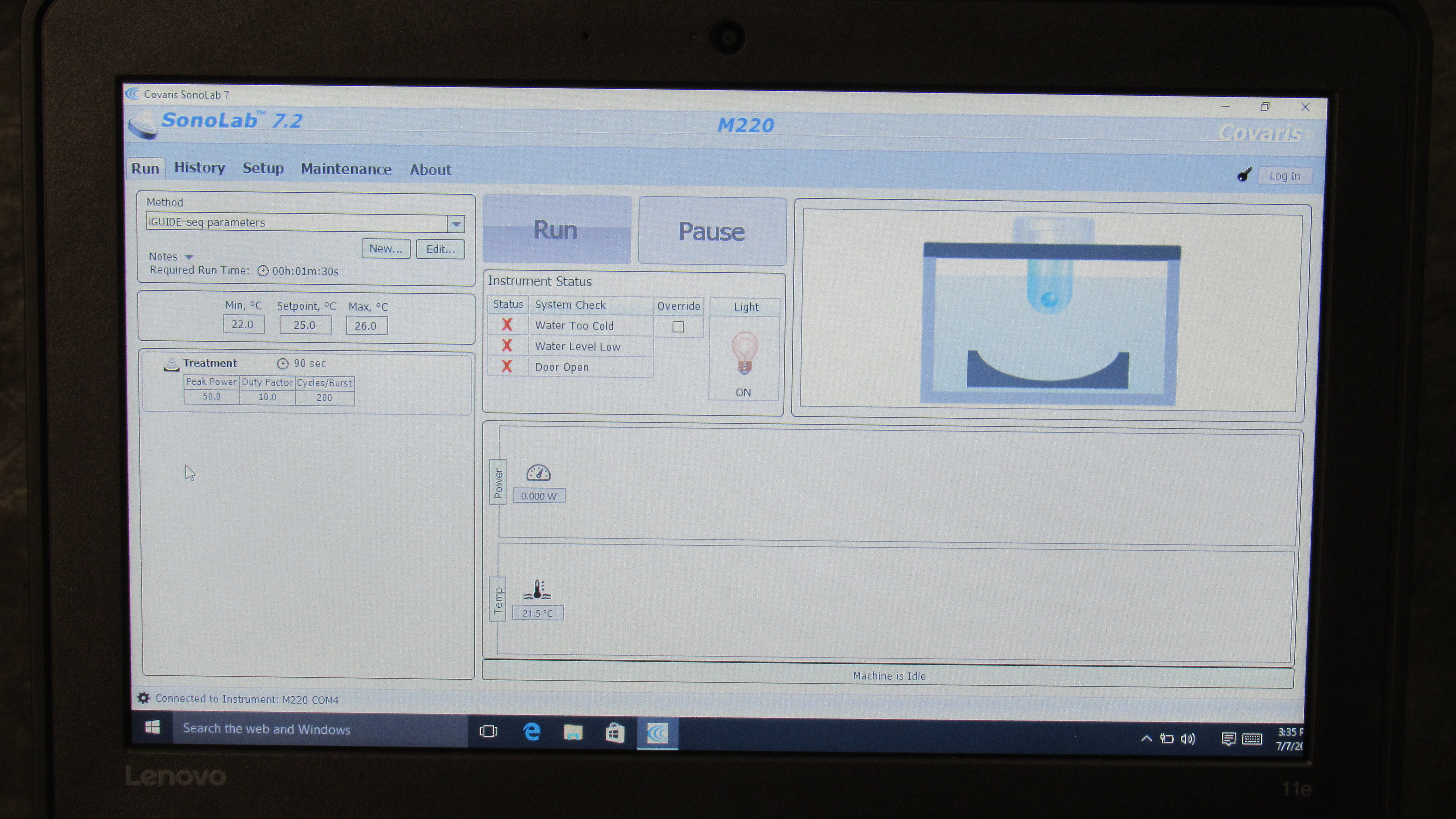Click red X beside Water Too Cold
1456x819 pixels.
(x=507, y=325)
